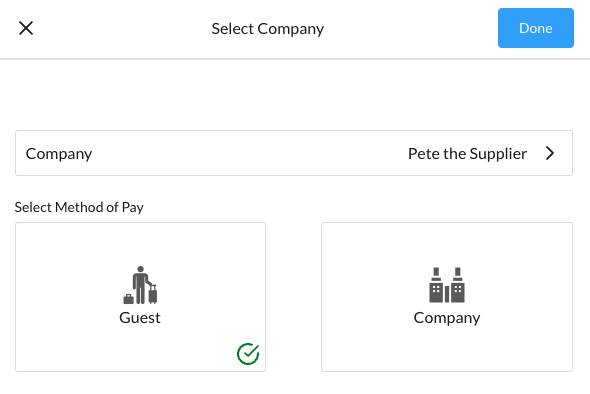Click the Select Method of Pay heading

(x=79, y=207)
